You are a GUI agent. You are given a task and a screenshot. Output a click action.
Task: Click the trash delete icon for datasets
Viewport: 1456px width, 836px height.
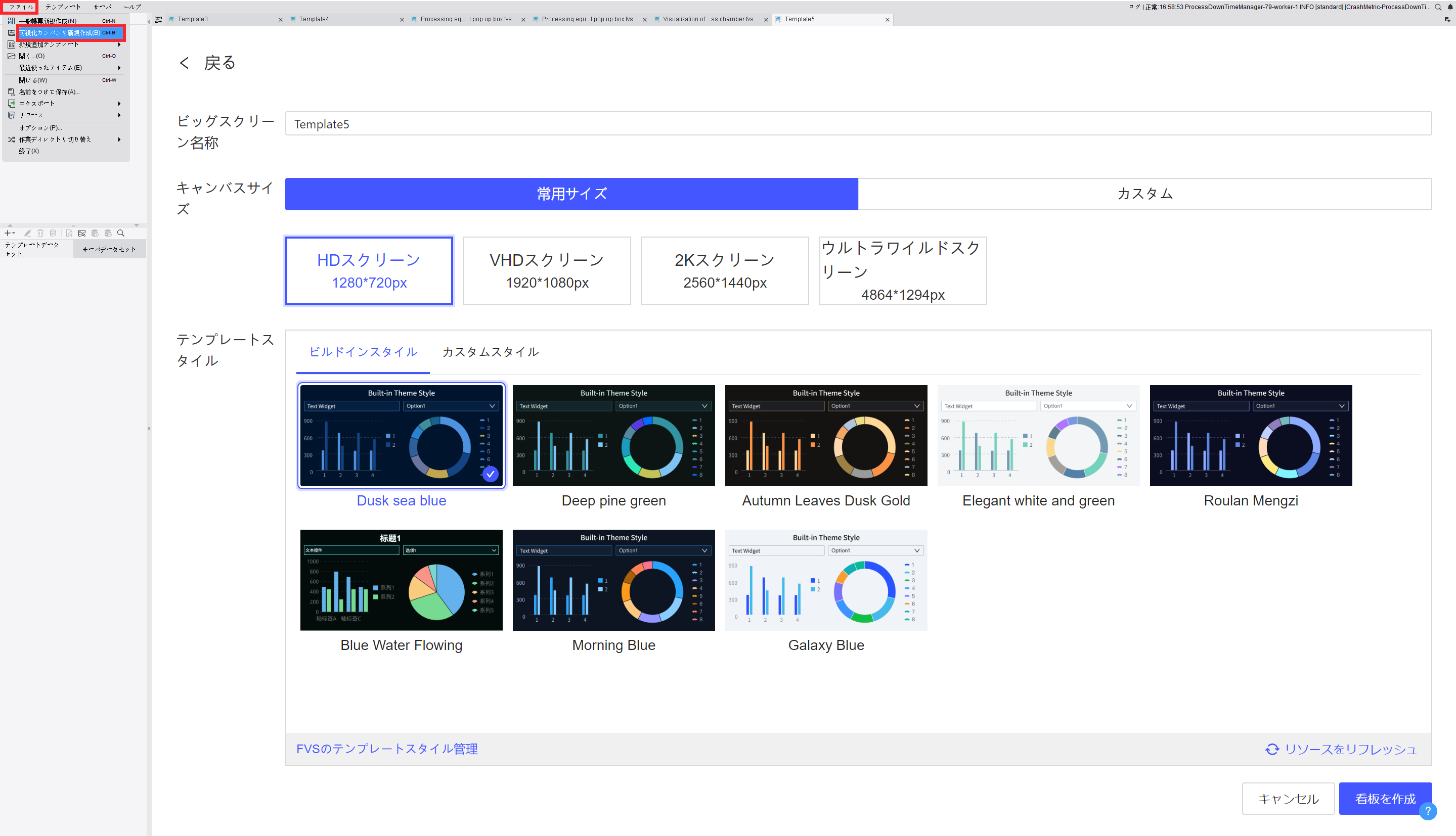click(x=40, y=233)
